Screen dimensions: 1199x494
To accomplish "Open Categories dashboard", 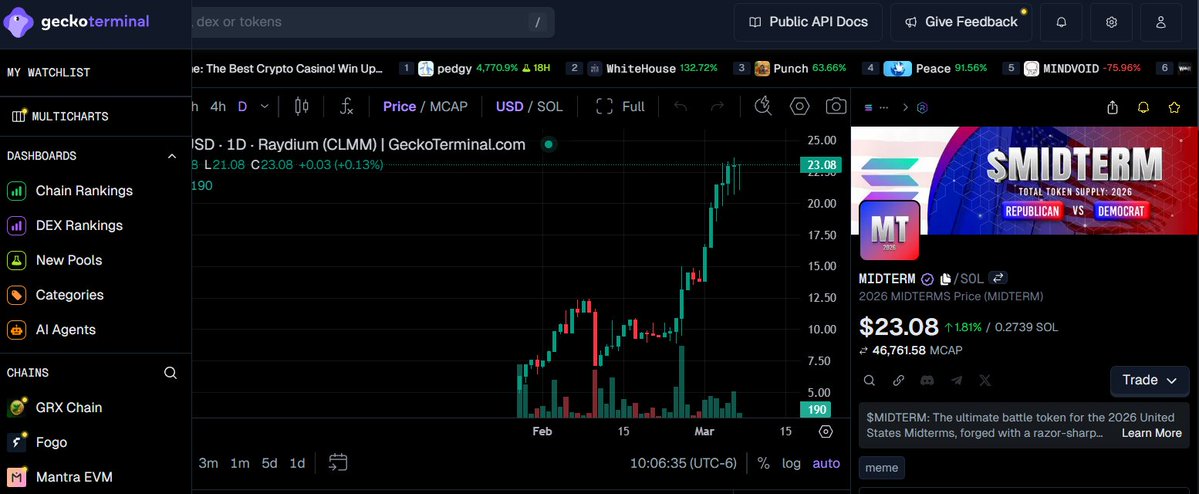I will (70, 294).
